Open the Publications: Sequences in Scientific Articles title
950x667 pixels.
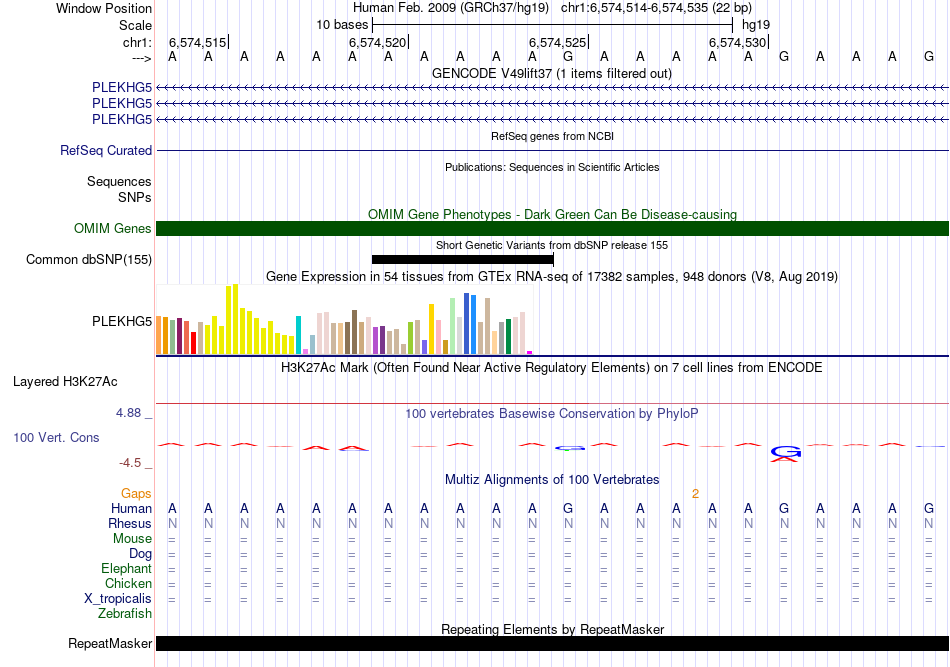(552, 167)
